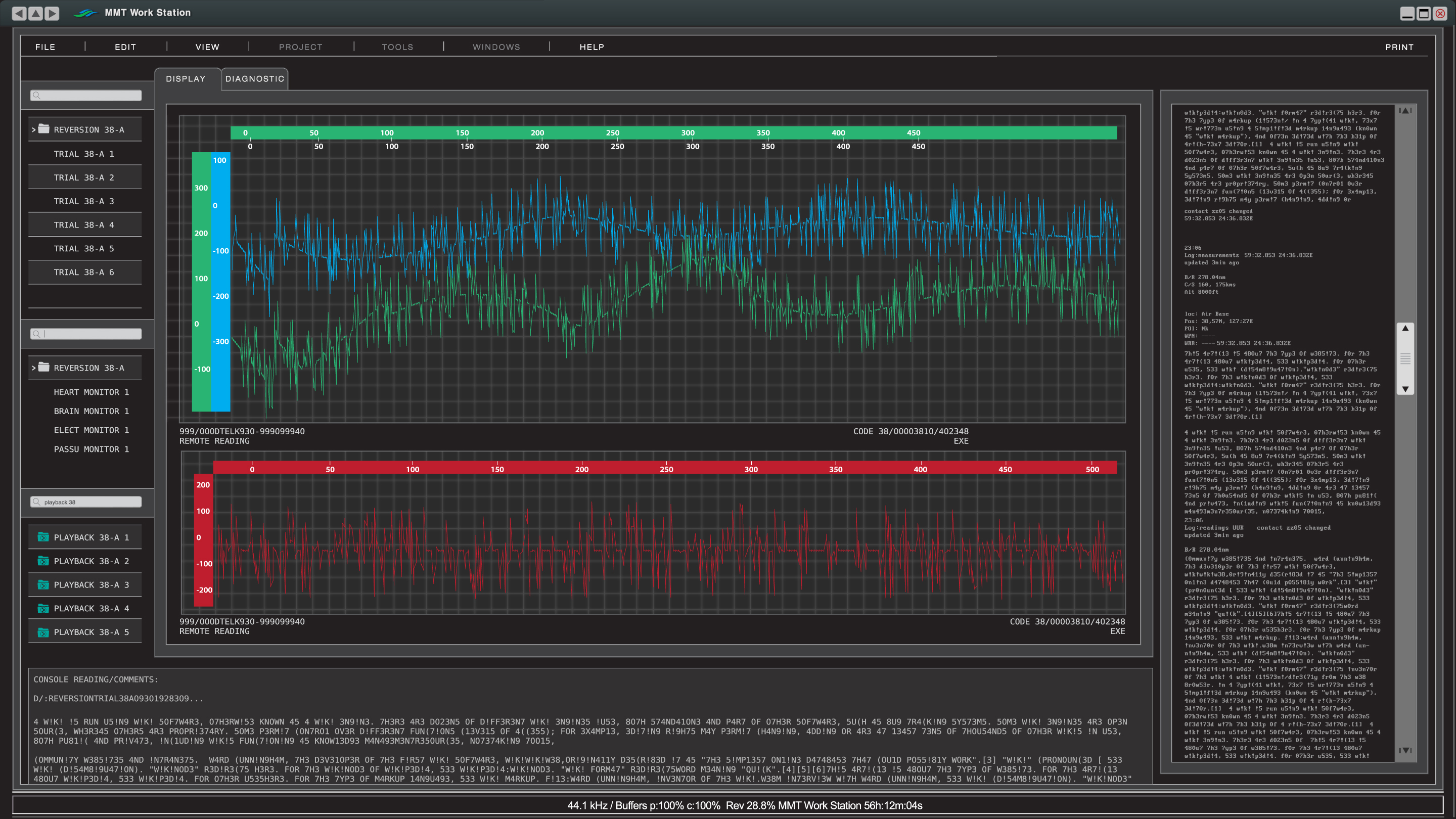Click the PLAYBACK 38-A 5 file icon
The height and width of the screenshot is (819, 1456).
tap(43, 632)
